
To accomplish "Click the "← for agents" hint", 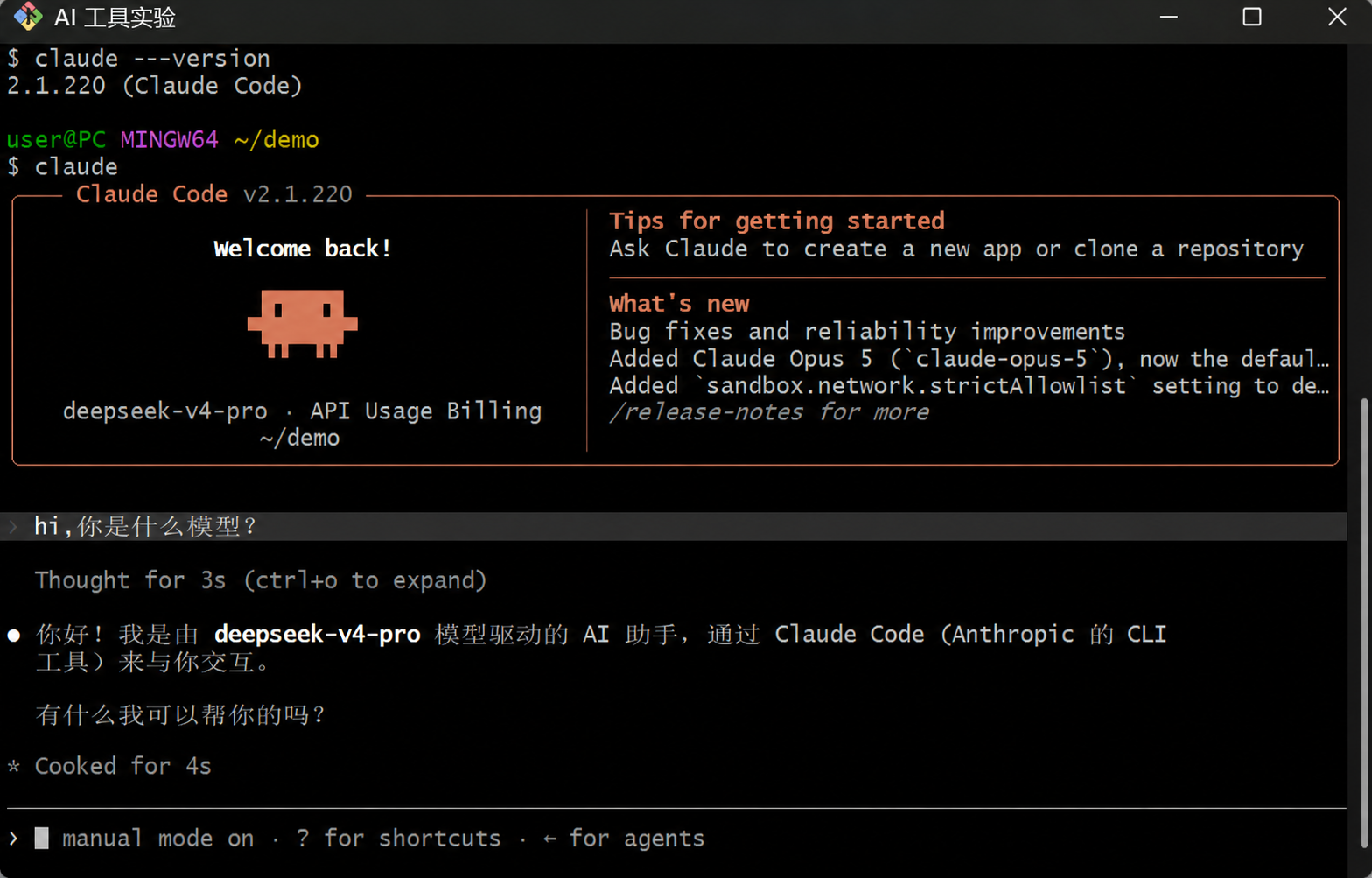I will (623, 839).
